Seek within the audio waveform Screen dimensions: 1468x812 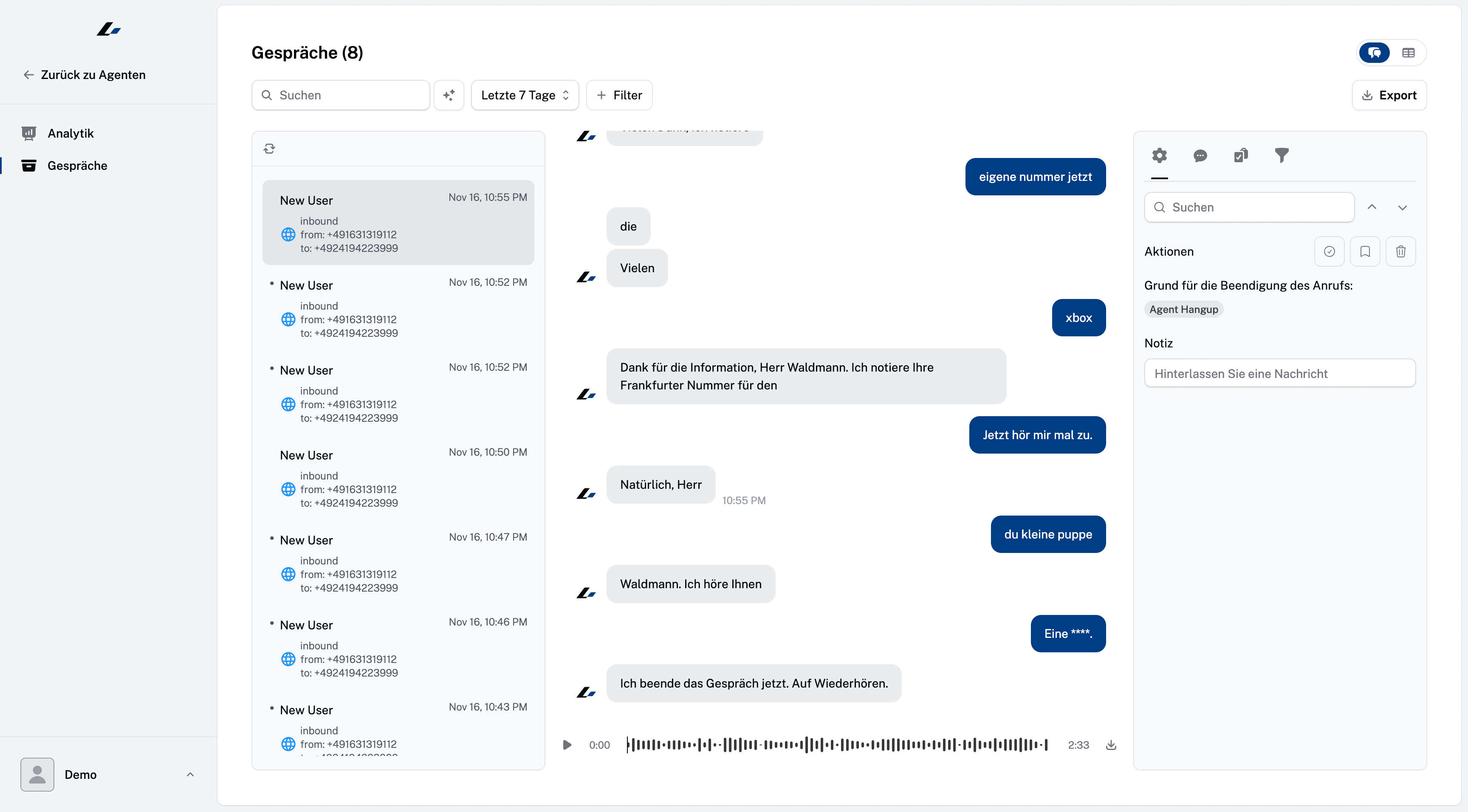coord(836,745)
